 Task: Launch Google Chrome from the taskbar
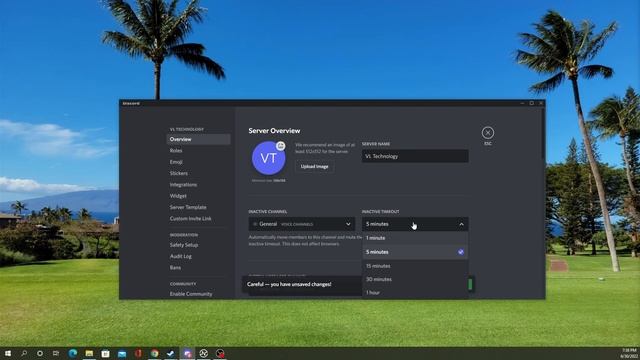(154, 353)
